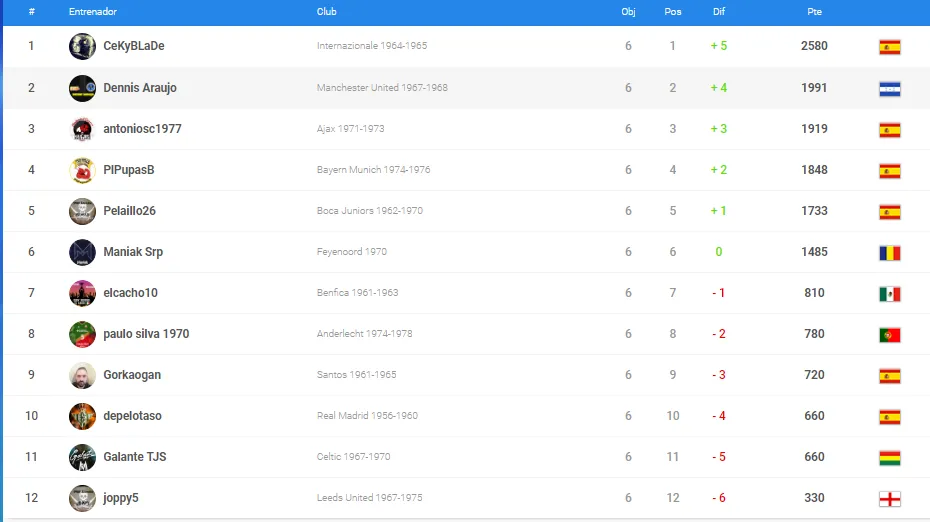Sort by the Pte column header
Screen dimensions: 930x522
[x=814, y=11]
